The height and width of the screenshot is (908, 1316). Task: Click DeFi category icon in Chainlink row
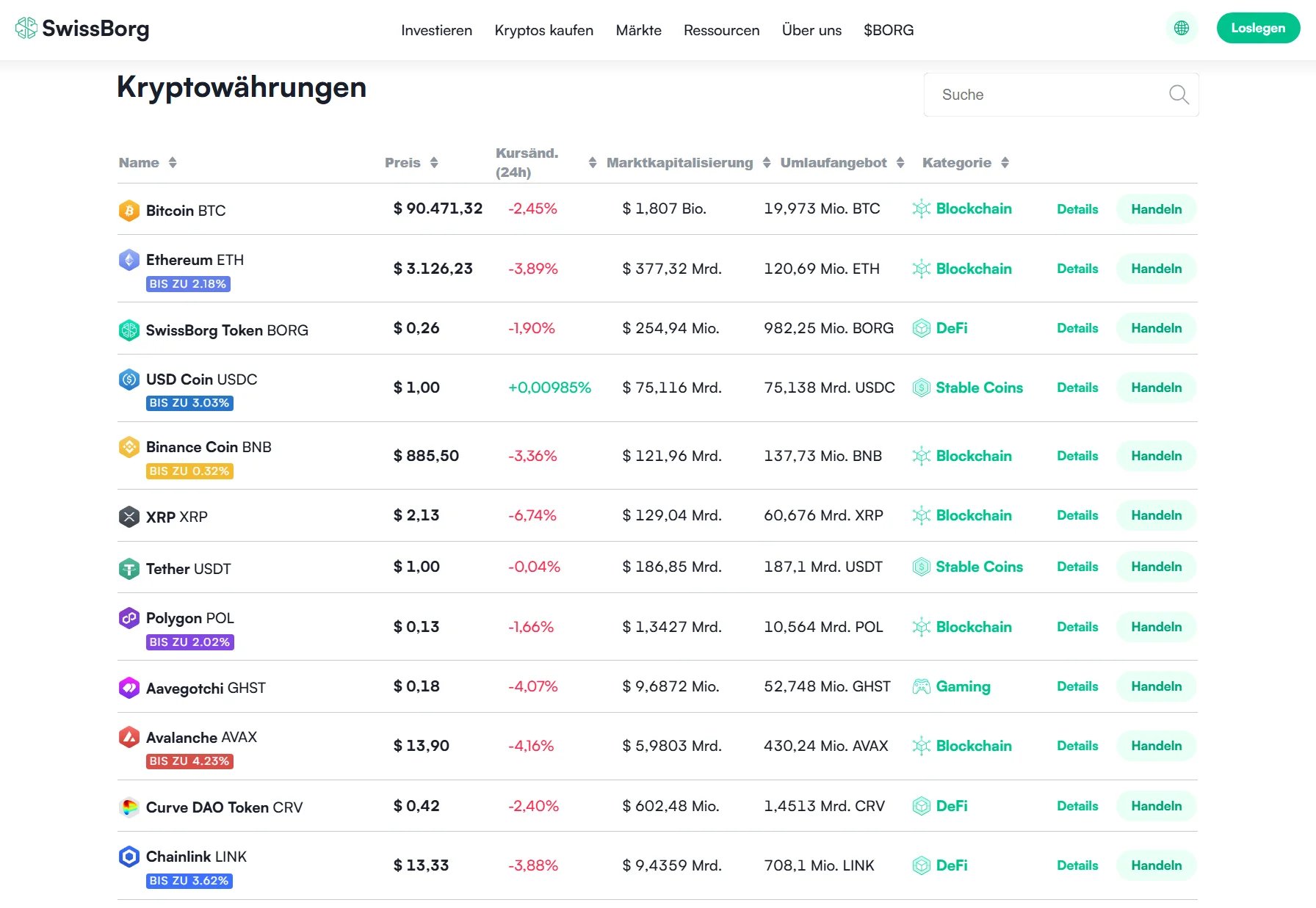921,865
